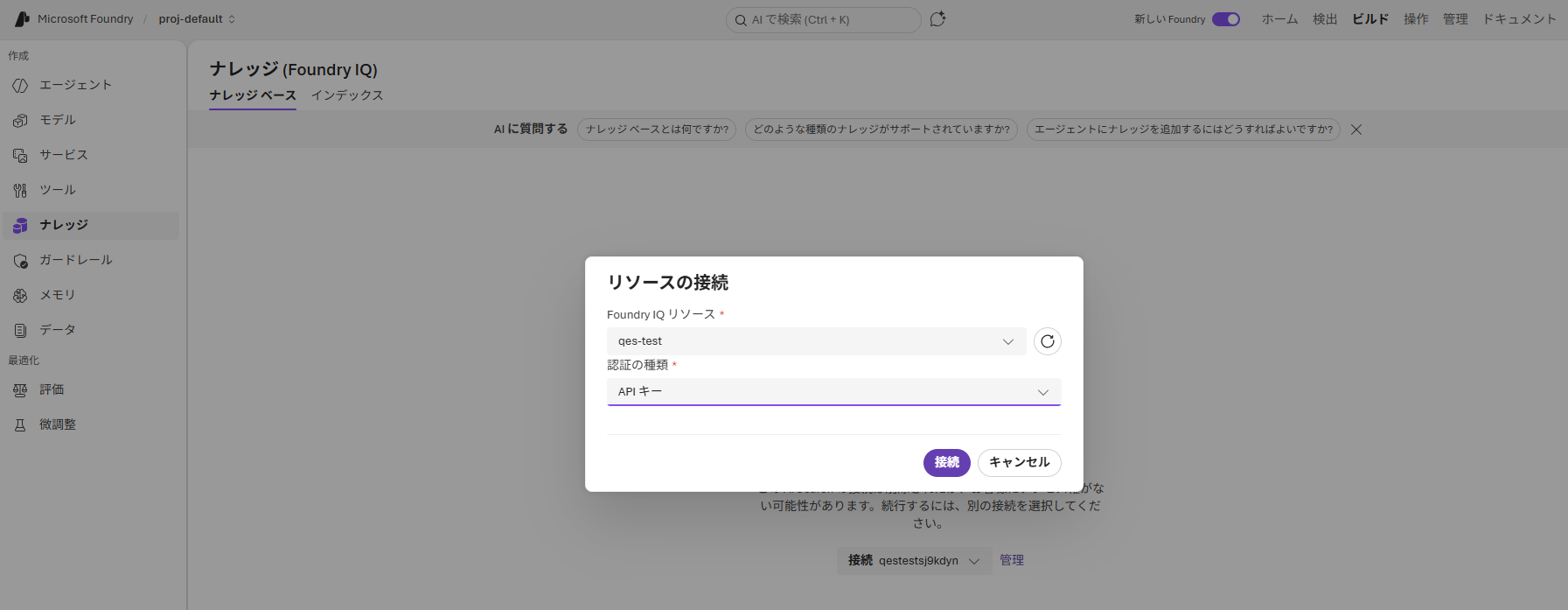
Task: Click the purple 接続 button
Action: pyautogui.click(x=947, y=463)
